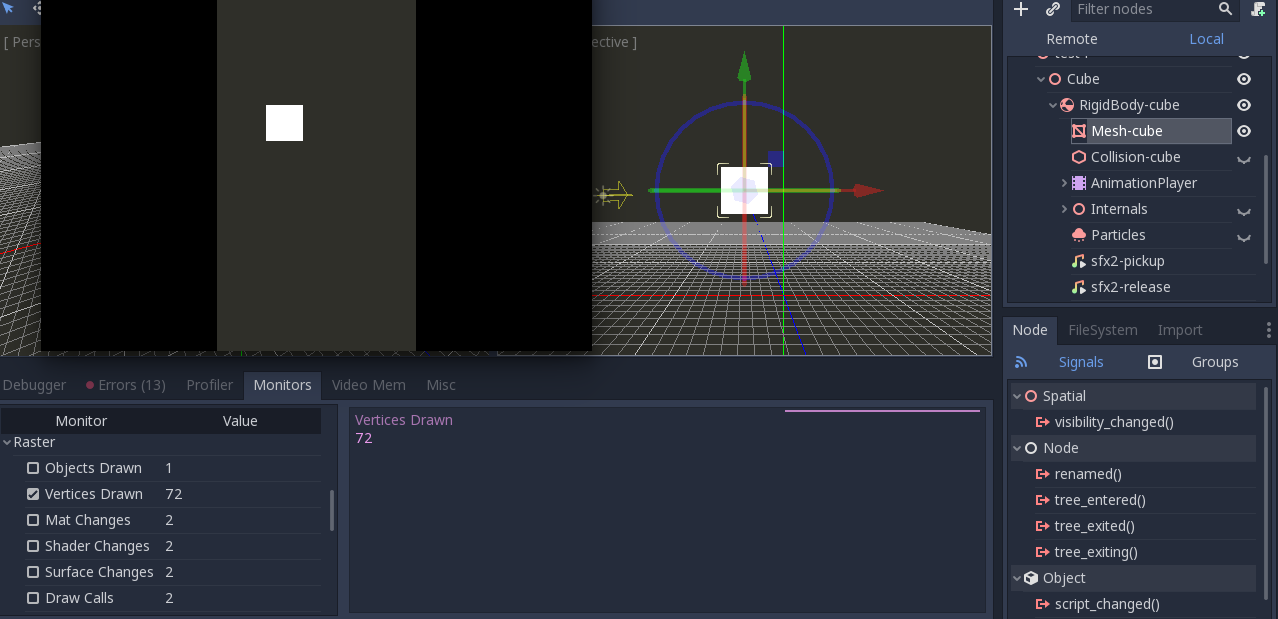The image size is (1278, 619).
Task: Click the Mesh-cube MeshInstance icon
Action: tap(1079, 131)
